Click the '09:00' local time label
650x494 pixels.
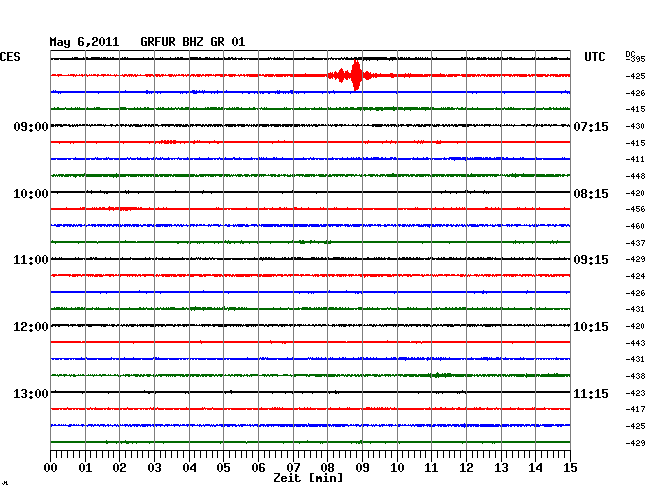[x=31, y=126]
